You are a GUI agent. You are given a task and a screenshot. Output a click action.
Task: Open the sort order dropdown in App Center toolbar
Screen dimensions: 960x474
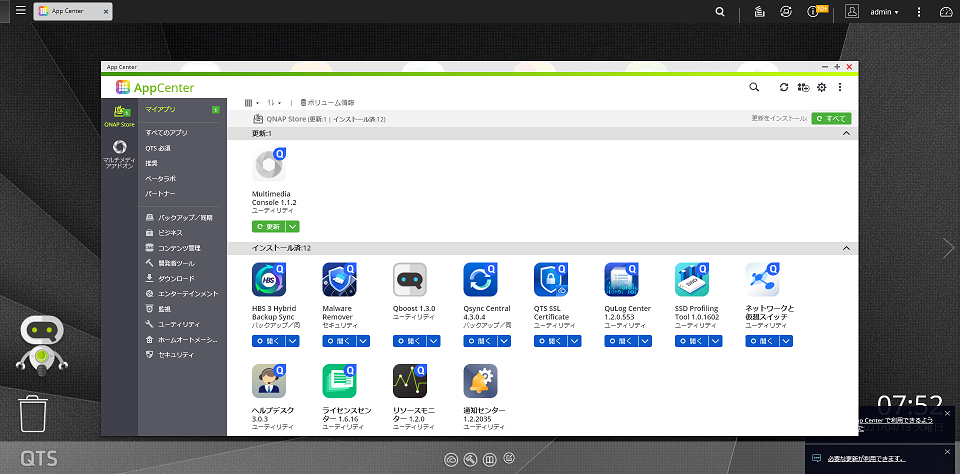(x=274, y=103)
